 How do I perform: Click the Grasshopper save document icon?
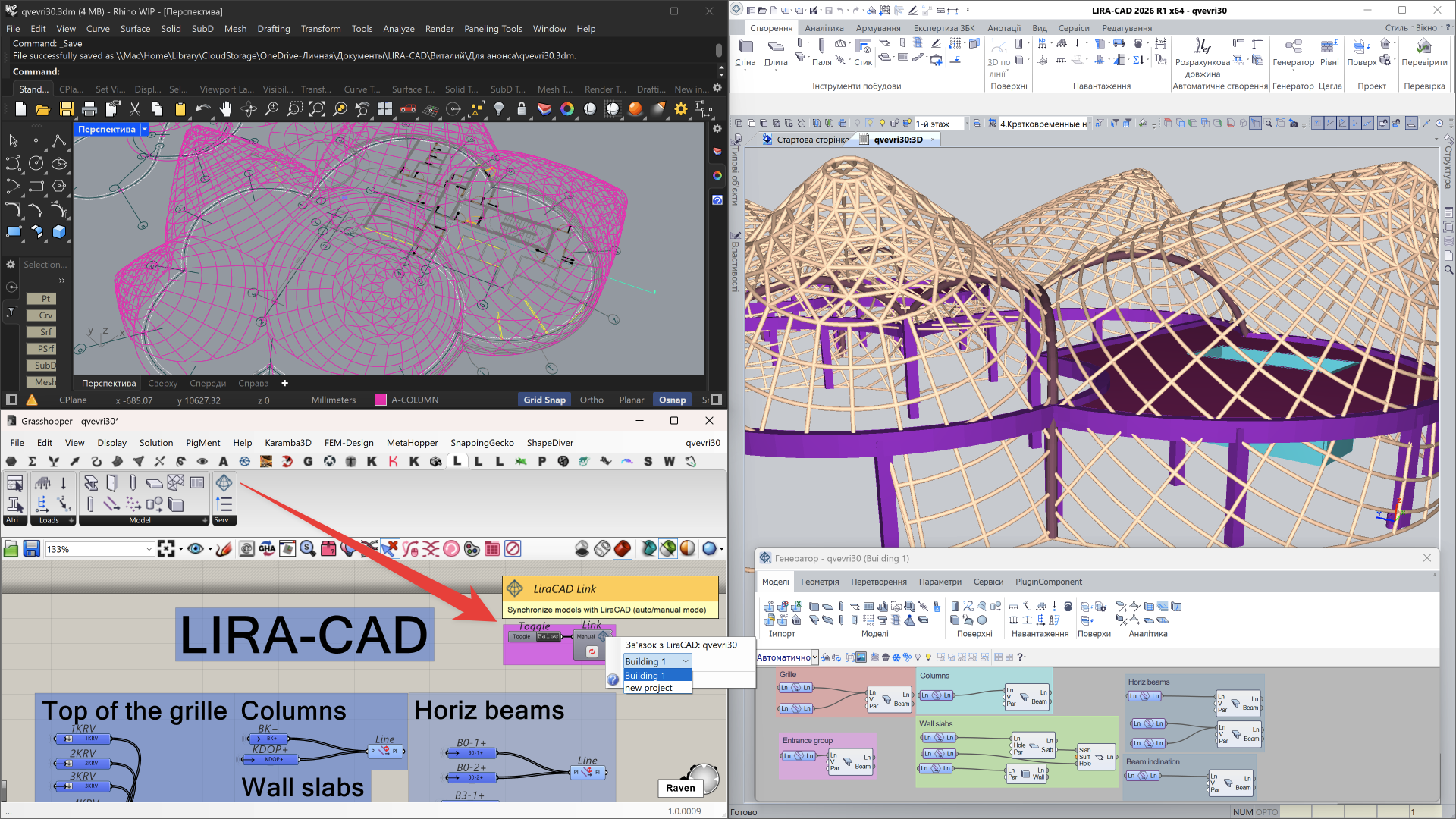tap(31, 549)
